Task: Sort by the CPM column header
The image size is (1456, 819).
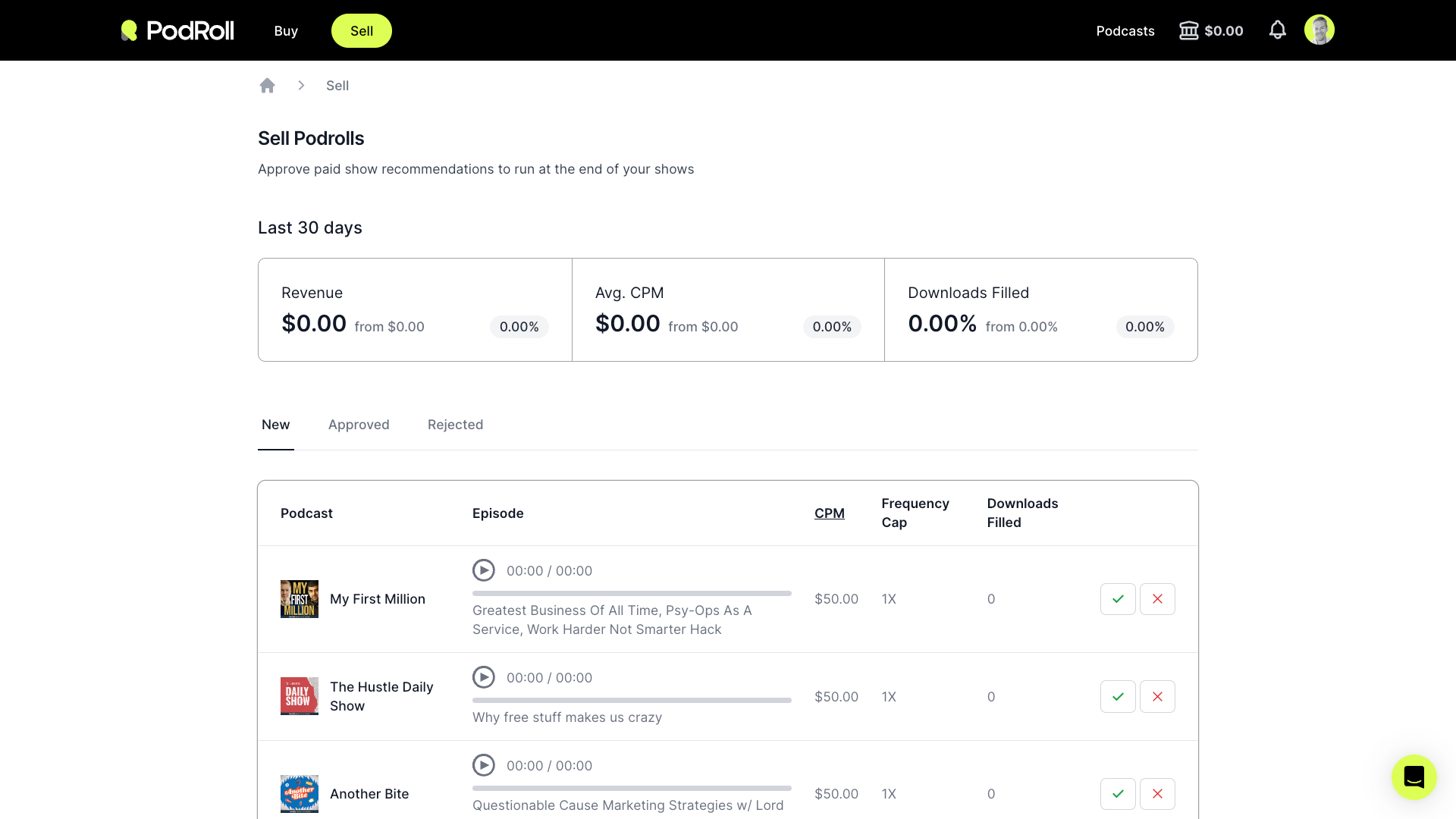Action: pos(830,513)
